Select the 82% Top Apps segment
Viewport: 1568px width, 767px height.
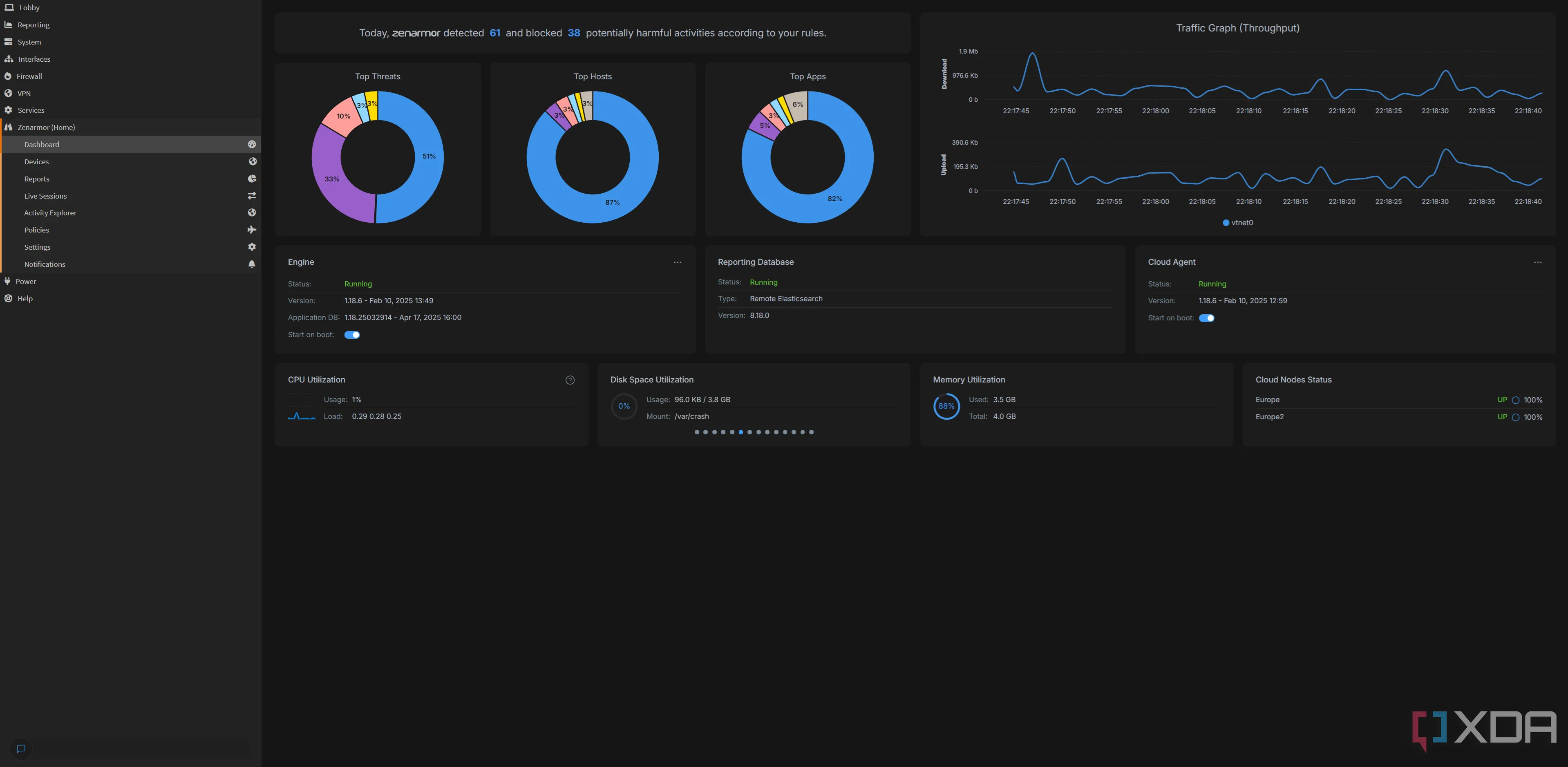pos(834,199)
